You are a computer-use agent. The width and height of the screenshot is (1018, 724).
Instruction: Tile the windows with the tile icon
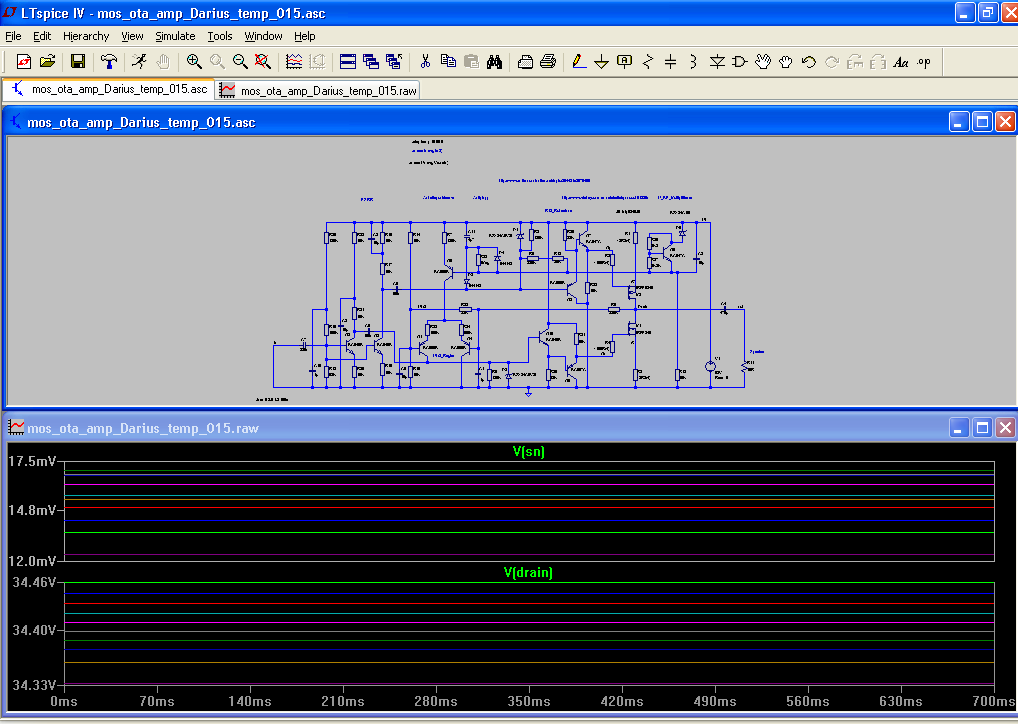tap(348, 62)
